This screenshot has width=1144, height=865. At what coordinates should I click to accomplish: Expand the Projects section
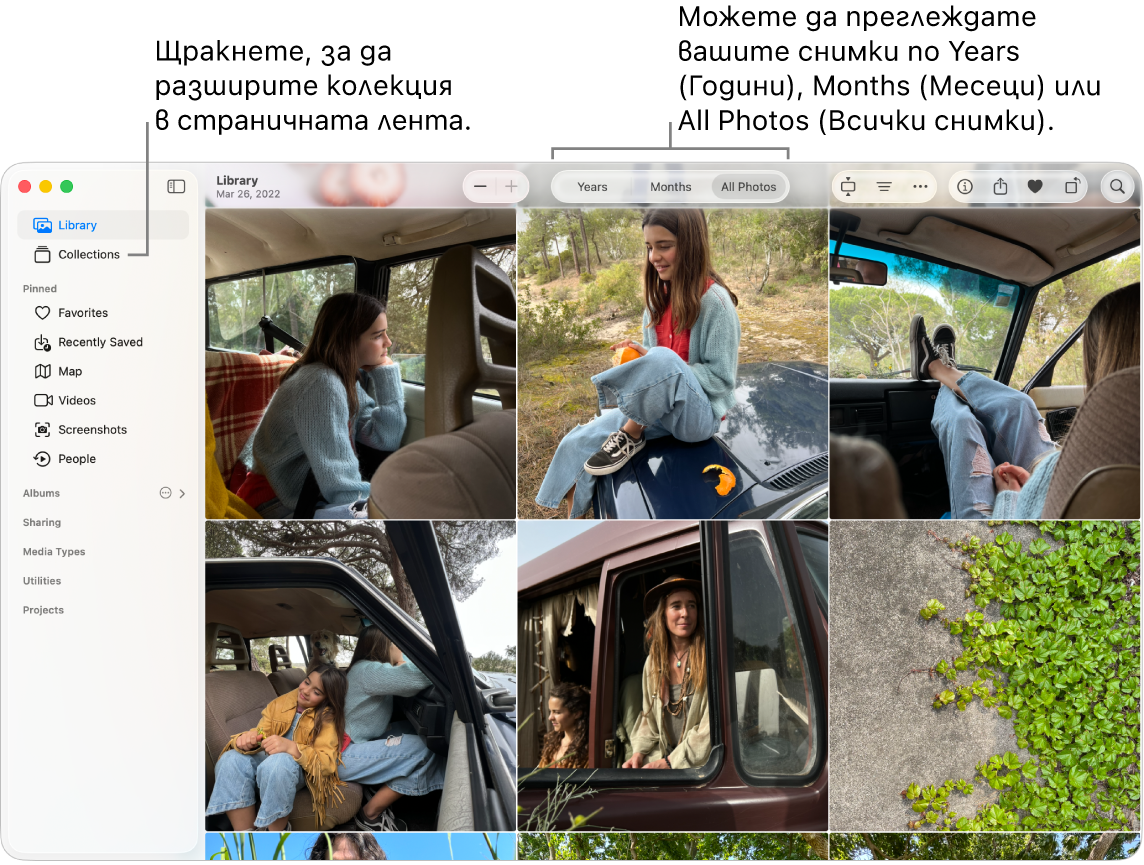click(x=43, y=610)
